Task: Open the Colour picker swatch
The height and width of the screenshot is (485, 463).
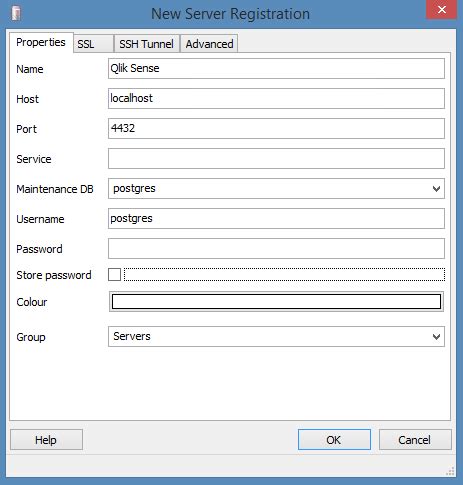Action: (x=276, y=302)
